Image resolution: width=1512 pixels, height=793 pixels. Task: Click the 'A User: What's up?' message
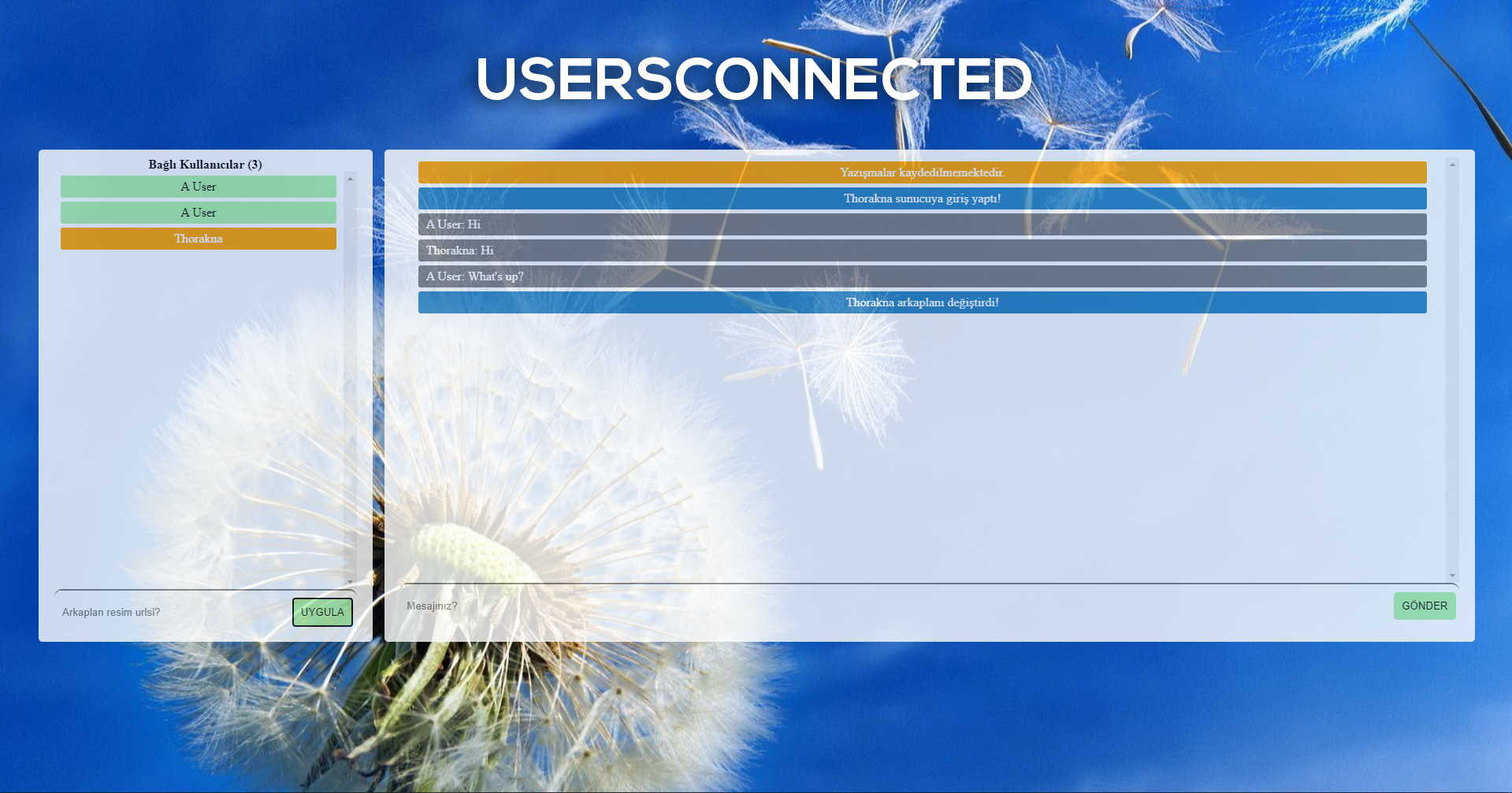click(x=922, y=276)
